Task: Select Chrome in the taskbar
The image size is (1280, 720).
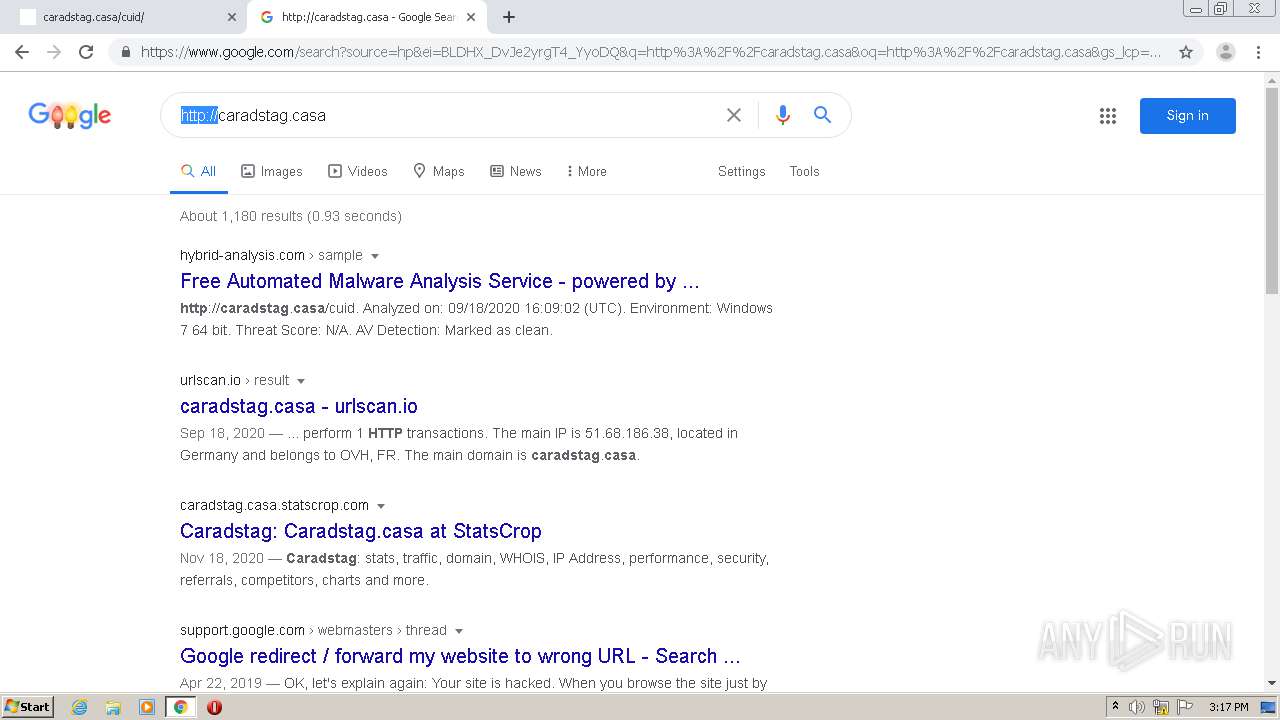Action: point(181,707)
